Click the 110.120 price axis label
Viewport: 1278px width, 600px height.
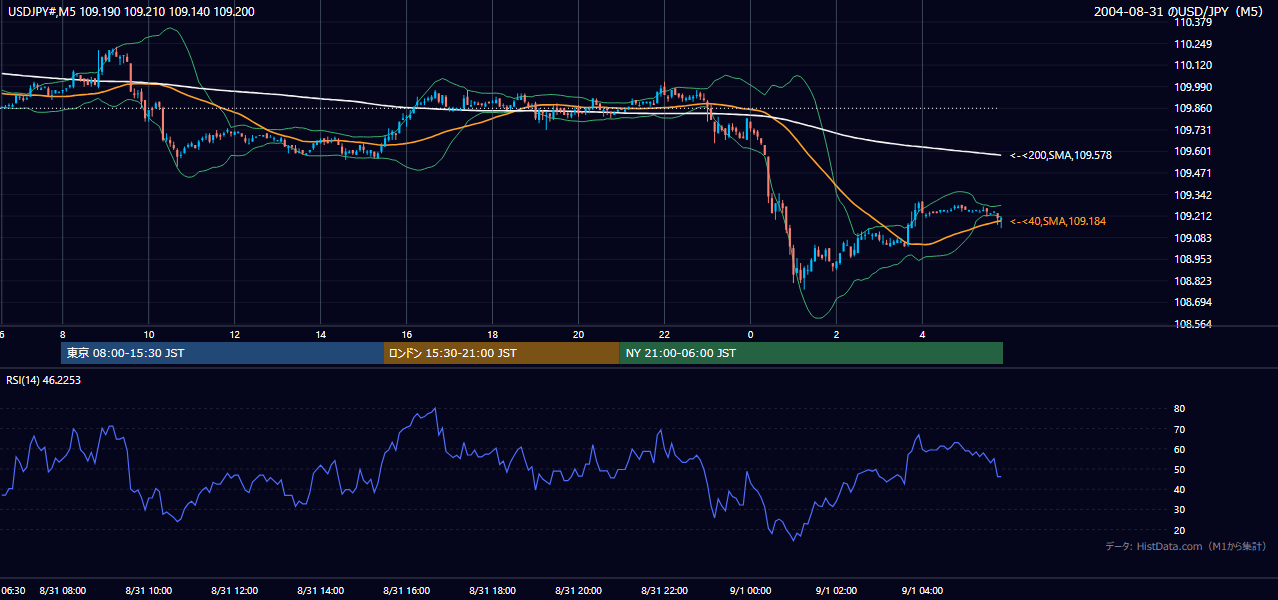click(x=1192, y=66)
